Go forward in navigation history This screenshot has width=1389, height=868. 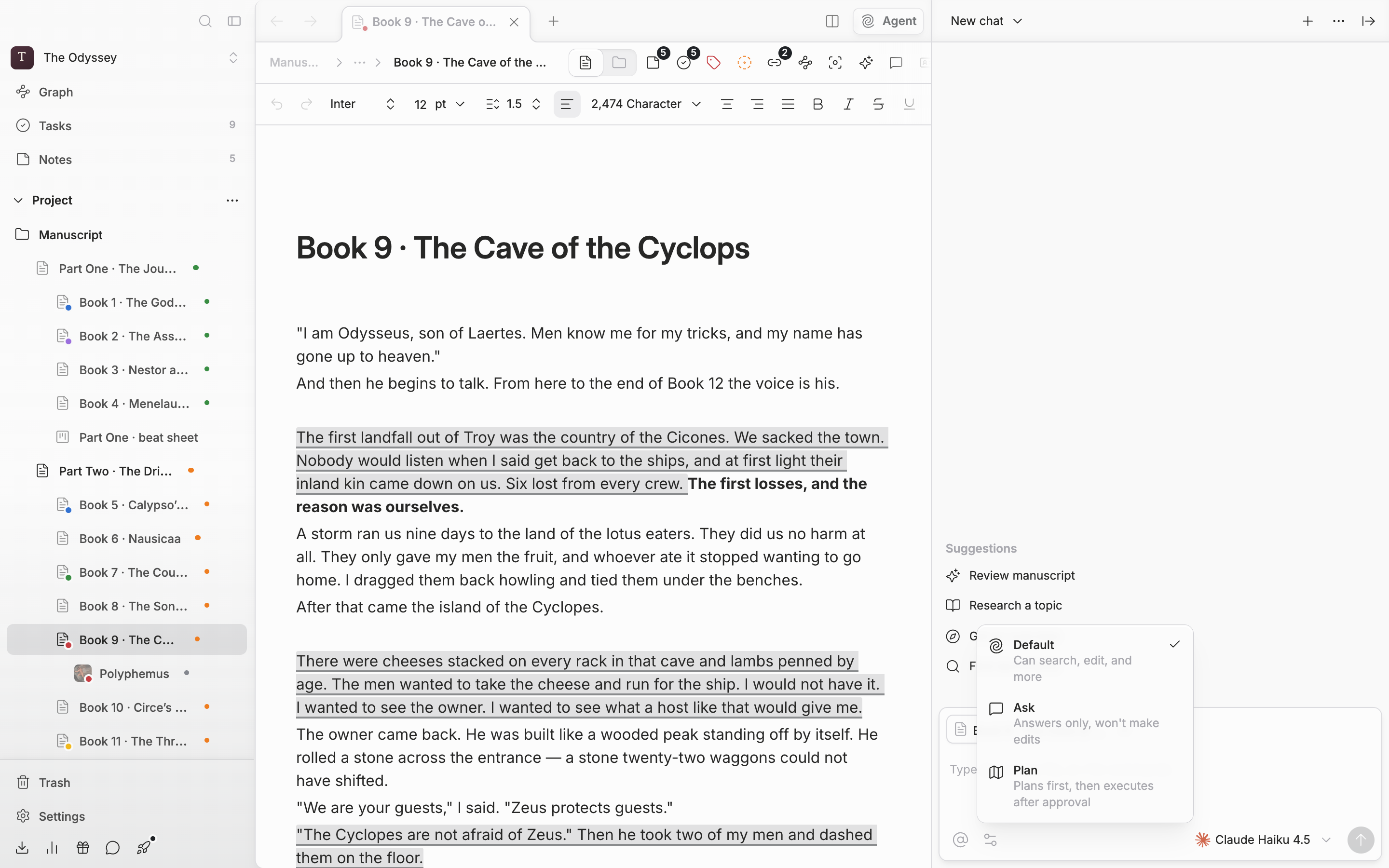(x=310, y=21)
